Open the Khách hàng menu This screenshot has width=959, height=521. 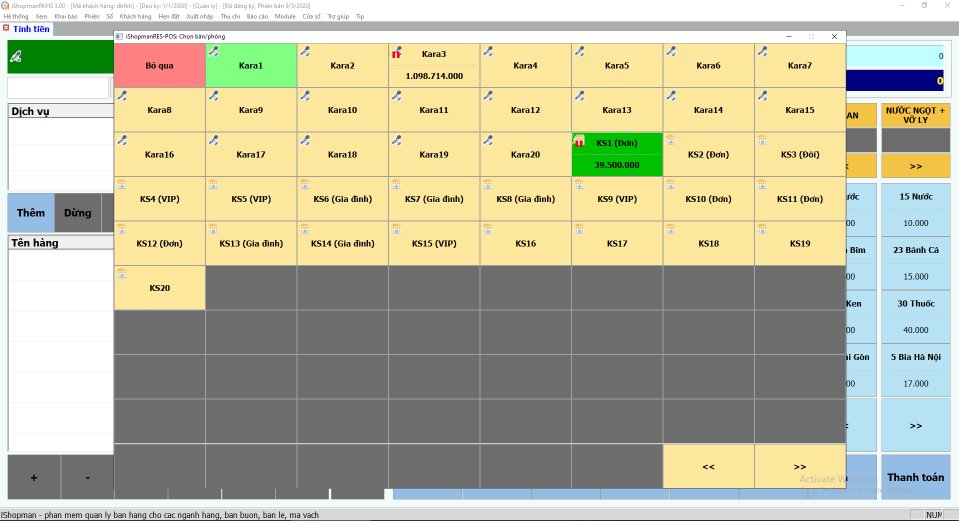tap(133, 17)
